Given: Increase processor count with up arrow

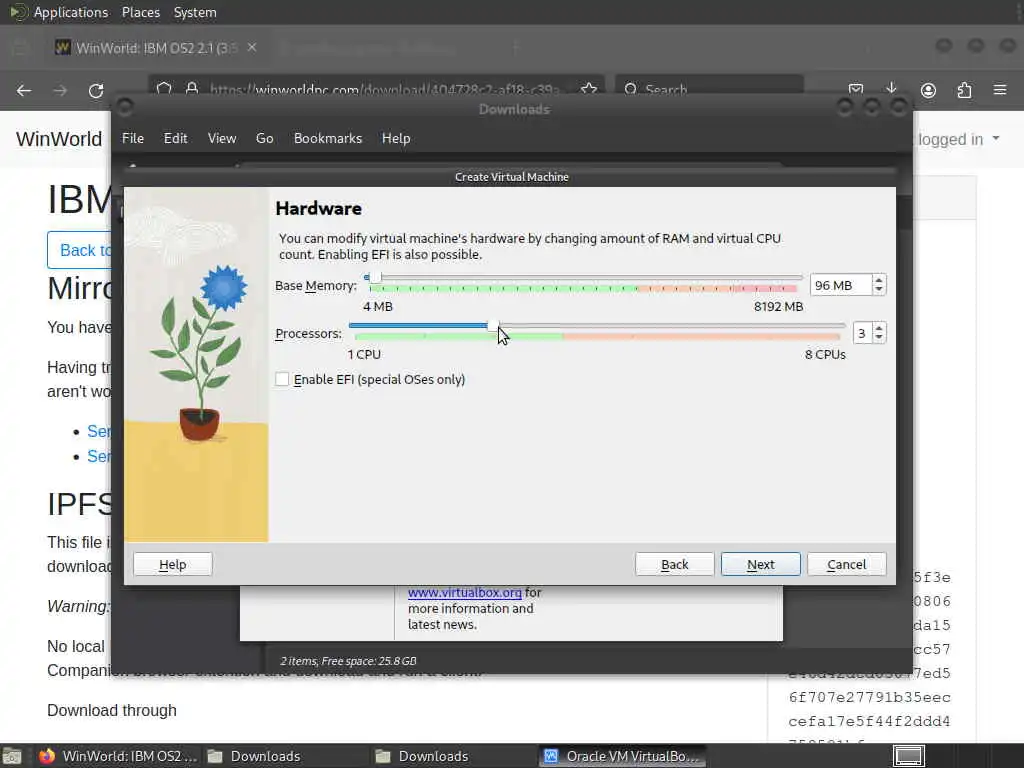Looking at the screenshot, I should (x=879, y=328).
